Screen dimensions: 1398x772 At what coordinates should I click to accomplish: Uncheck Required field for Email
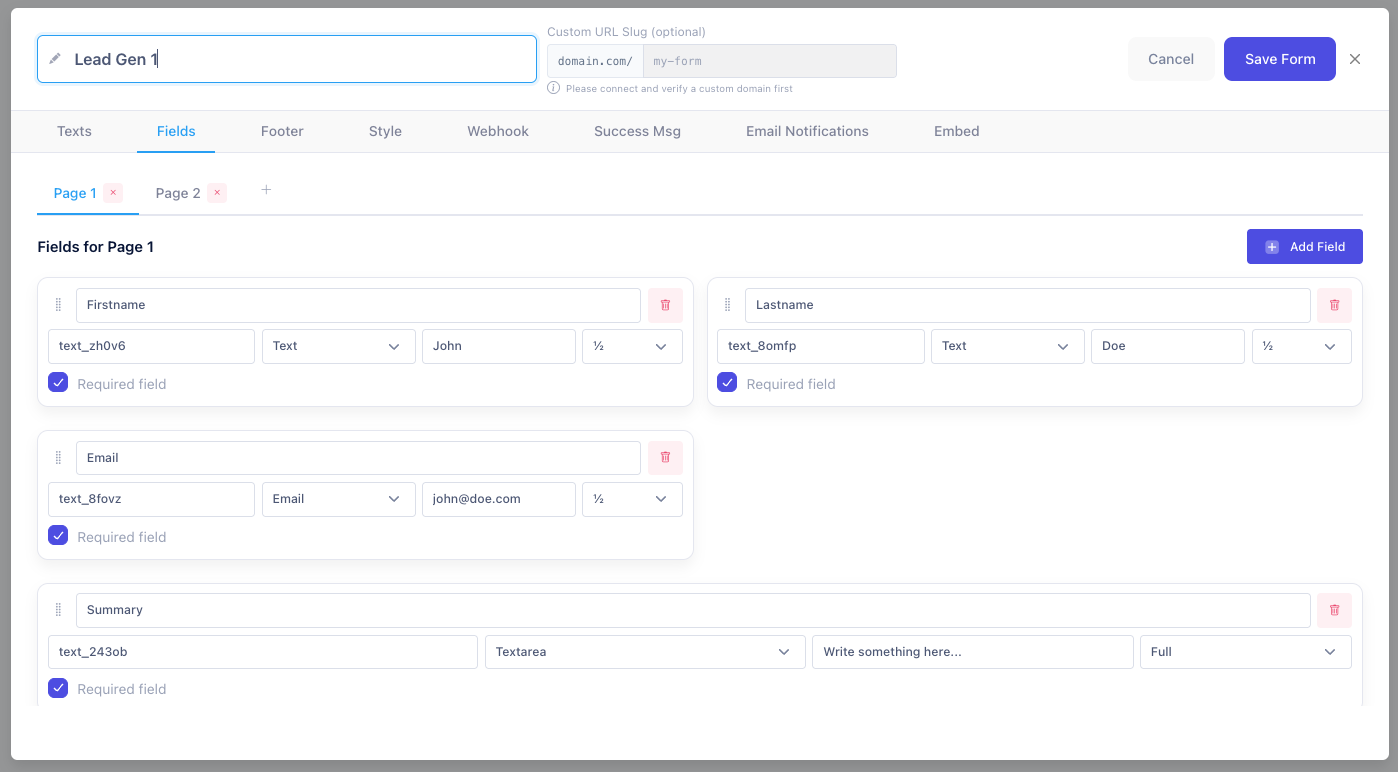click(x=58, y=535)
